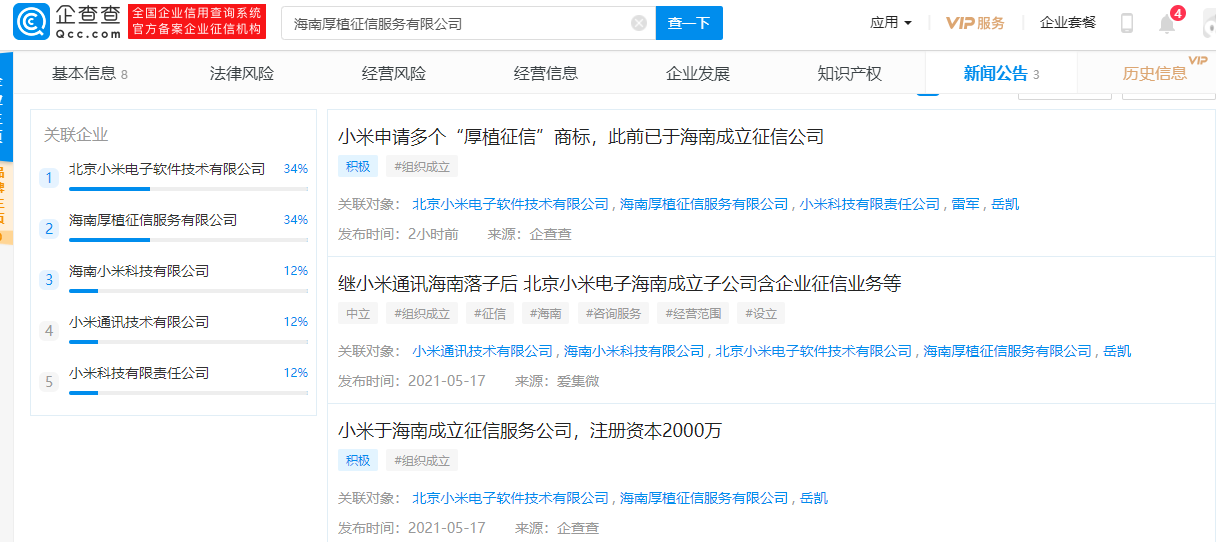Click the #设立 tag

coord(762,313)
